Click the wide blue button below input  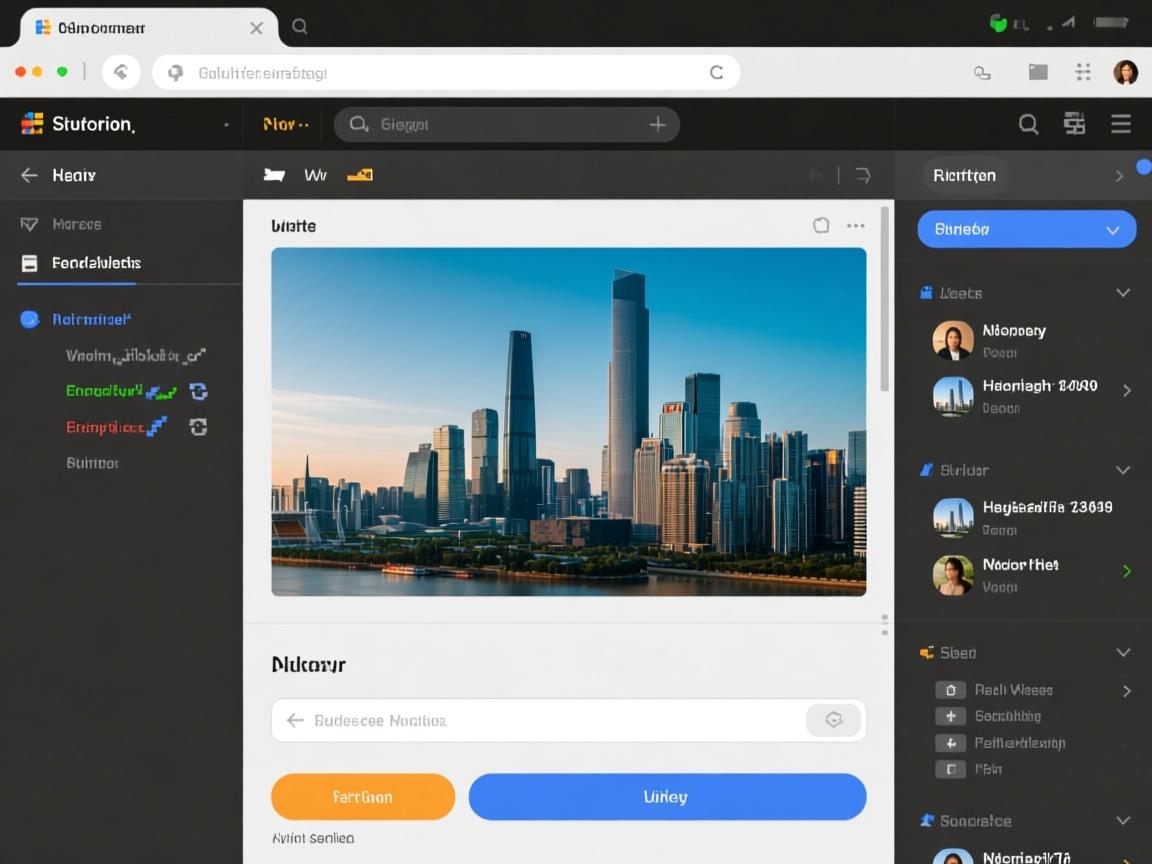[667, 797]
